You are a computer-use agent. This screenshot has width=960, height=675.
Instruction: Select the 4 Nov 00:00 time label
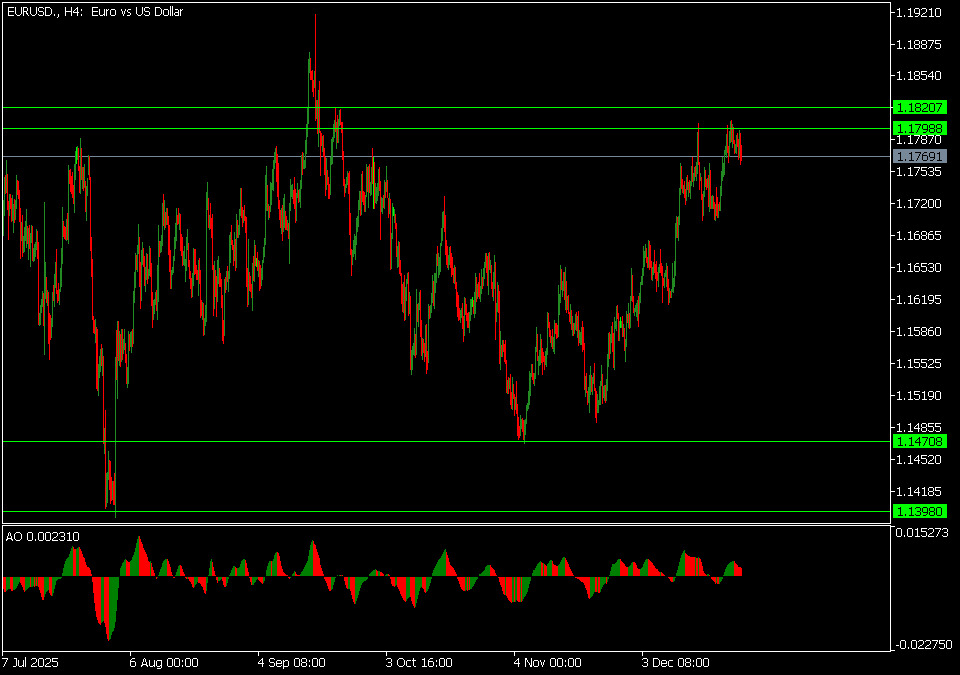(547, 662)
